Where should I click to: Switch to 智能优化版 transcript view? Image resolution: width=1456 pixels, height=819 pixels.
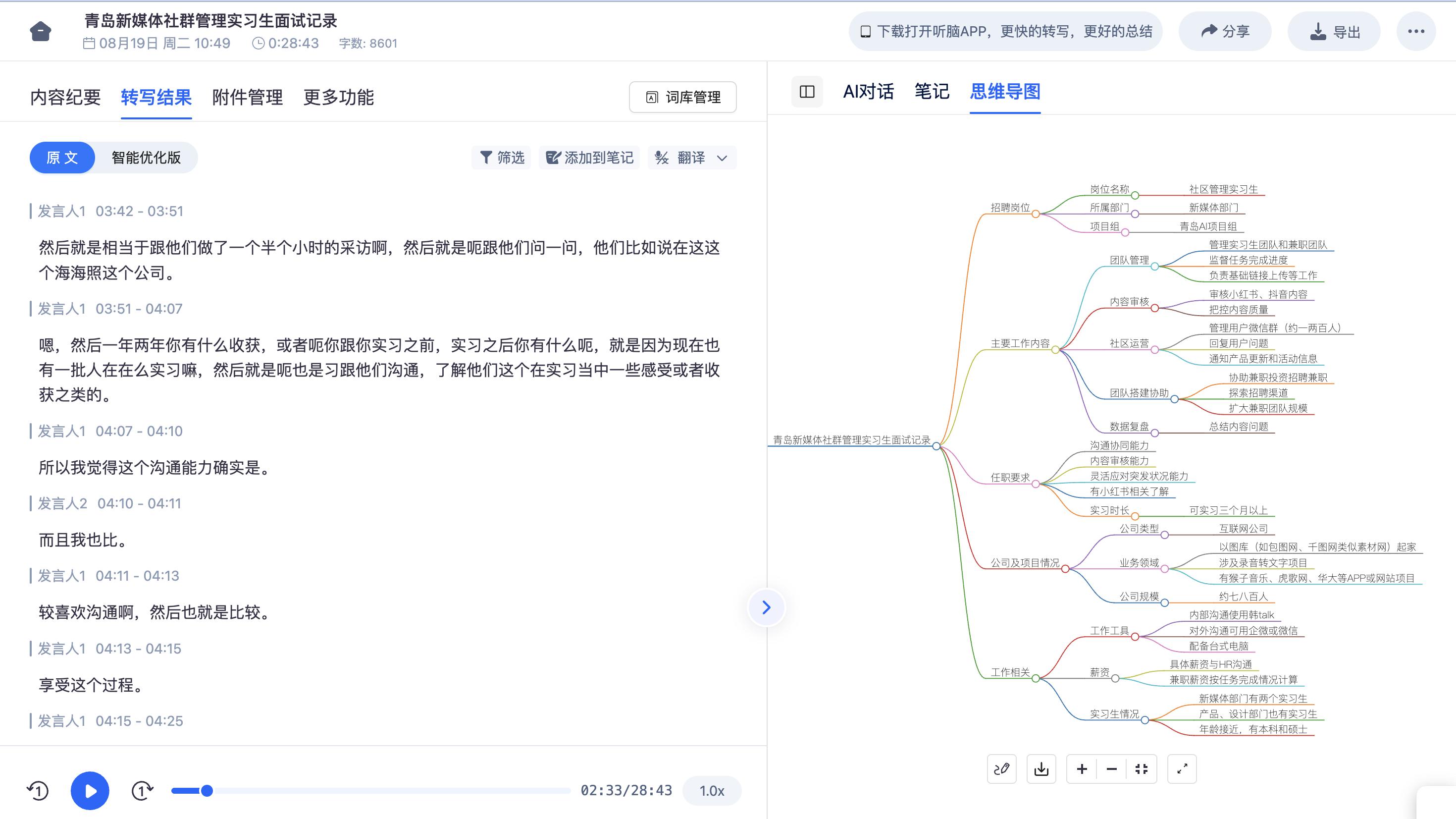tap(146, 157)
